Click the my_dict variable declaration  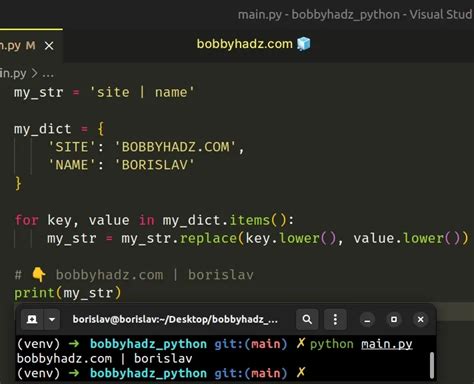point(42,129)
